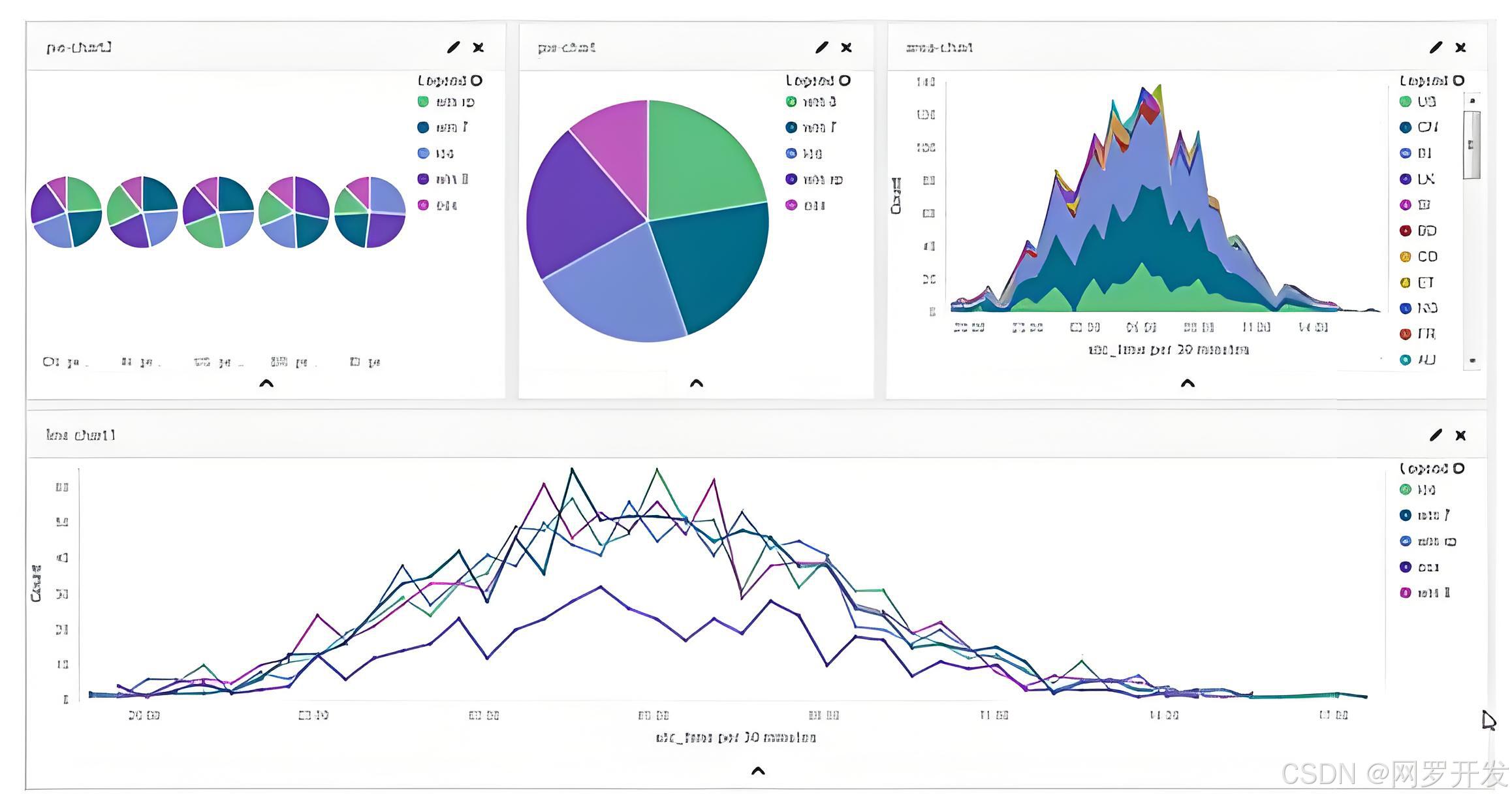The image size is (1512, 799).
Task: Click the chevron below the large pie chart
Action: 697,383
